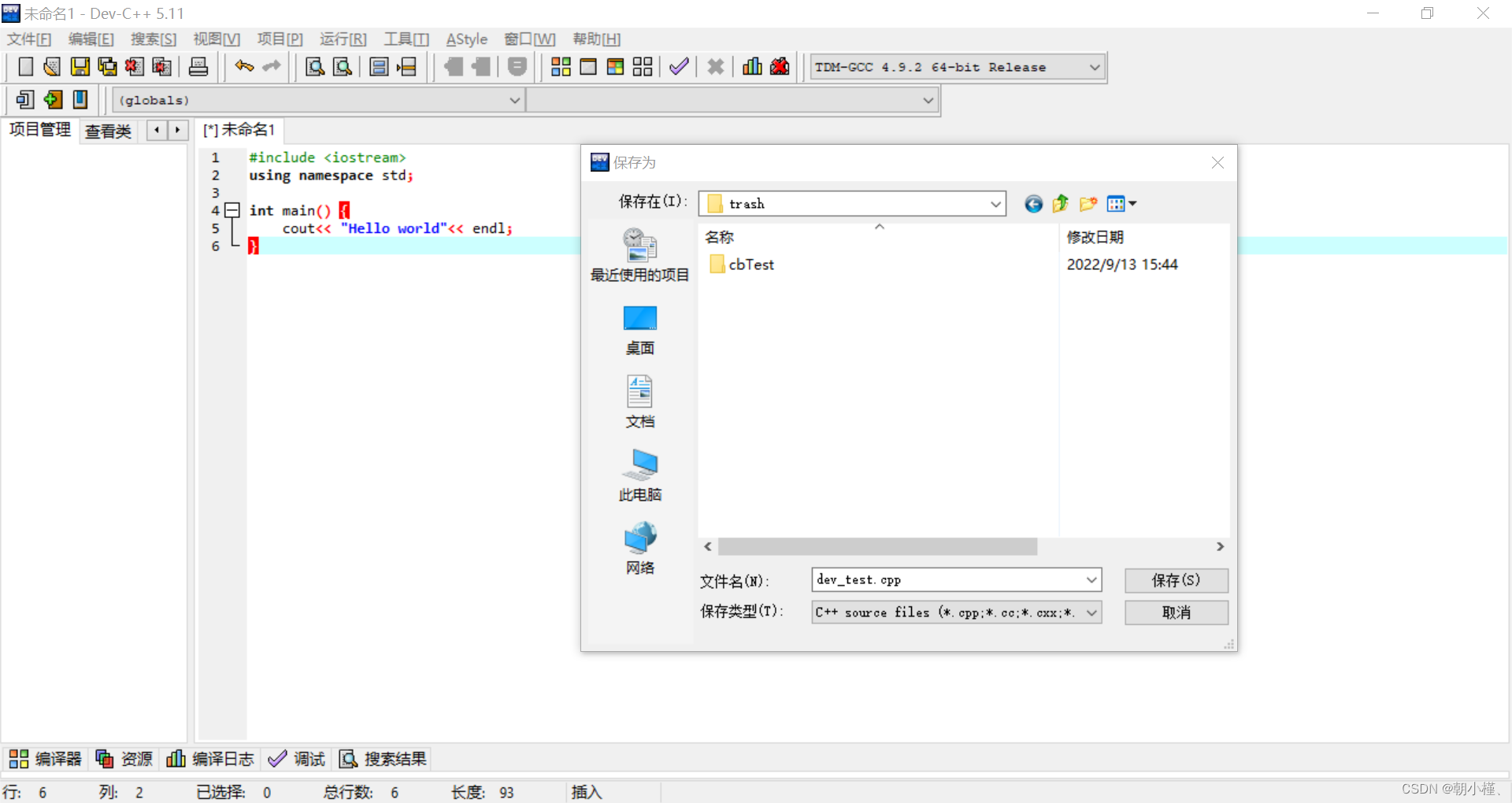This screenshot has width=1512, height=803.
Task: Click the dev_test.cpp file name field
Action: point(948,580)
